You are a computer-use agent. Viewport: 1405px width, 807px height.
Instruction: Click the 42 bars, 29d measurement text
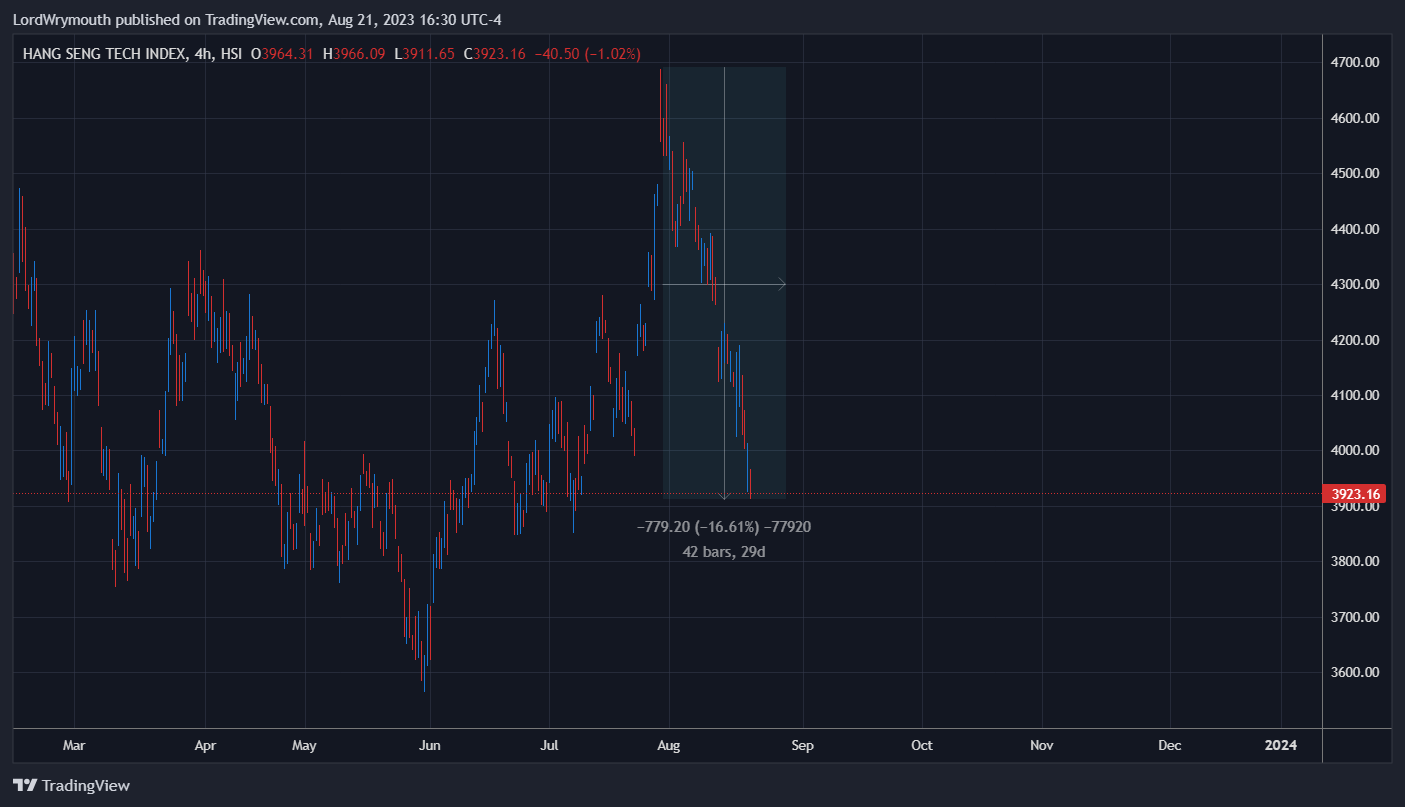724,551
